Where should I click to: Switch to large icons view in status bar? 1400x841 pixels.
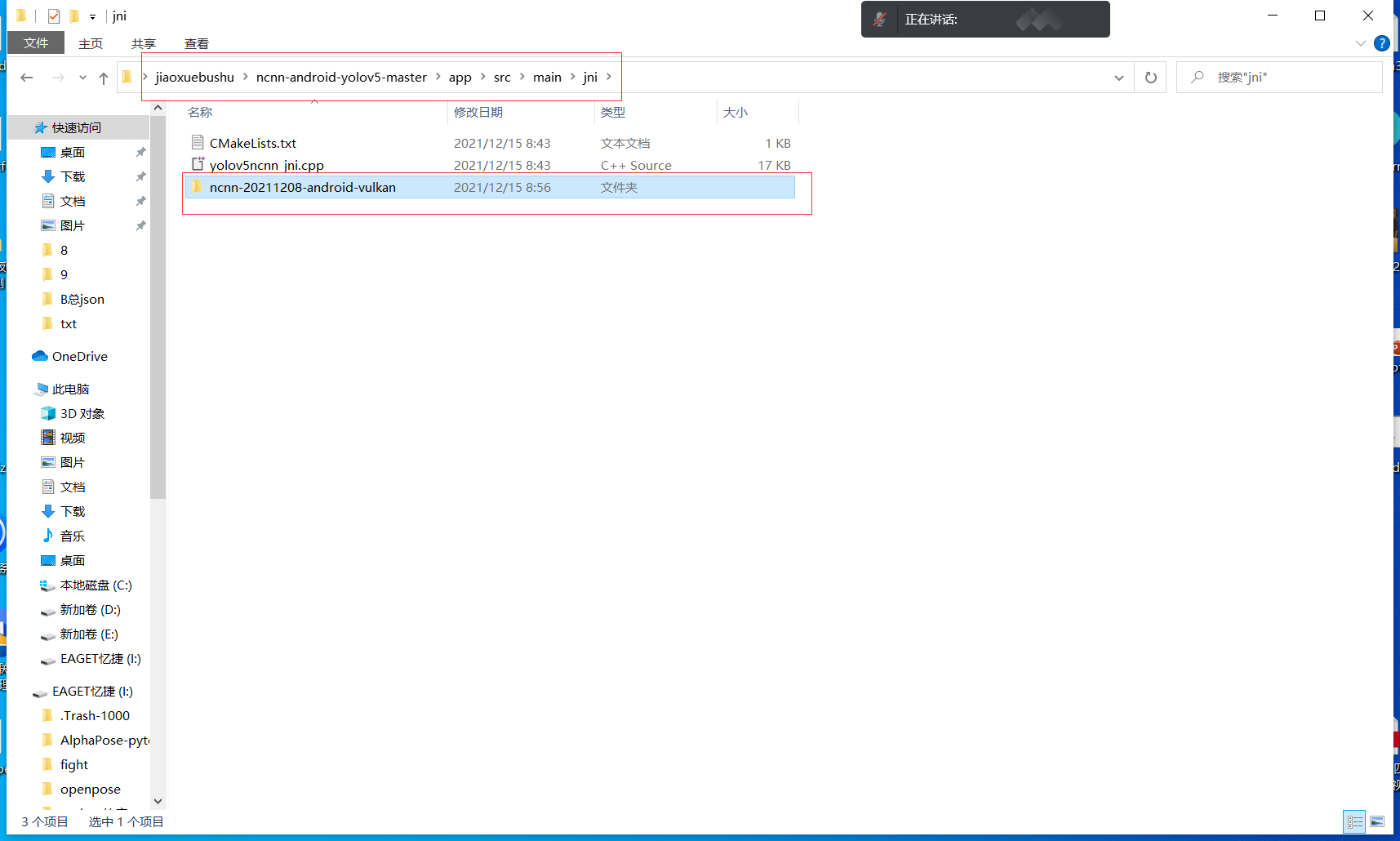[1378, 821]
